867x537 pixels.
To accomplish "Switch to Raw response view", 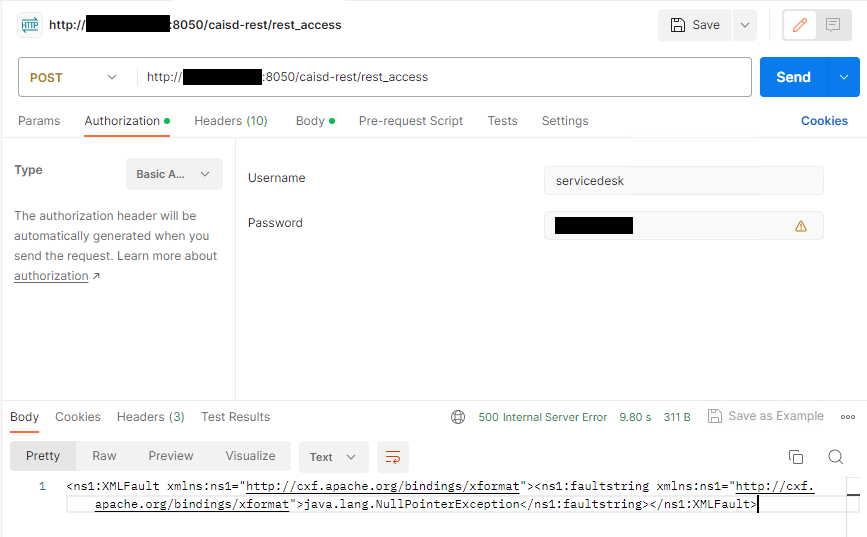I will (104, 456).
